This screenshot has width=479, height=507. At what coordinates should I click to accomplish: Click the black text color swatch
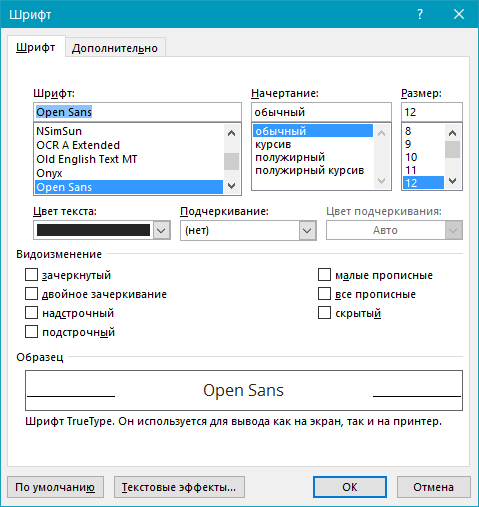pos(93,230)
